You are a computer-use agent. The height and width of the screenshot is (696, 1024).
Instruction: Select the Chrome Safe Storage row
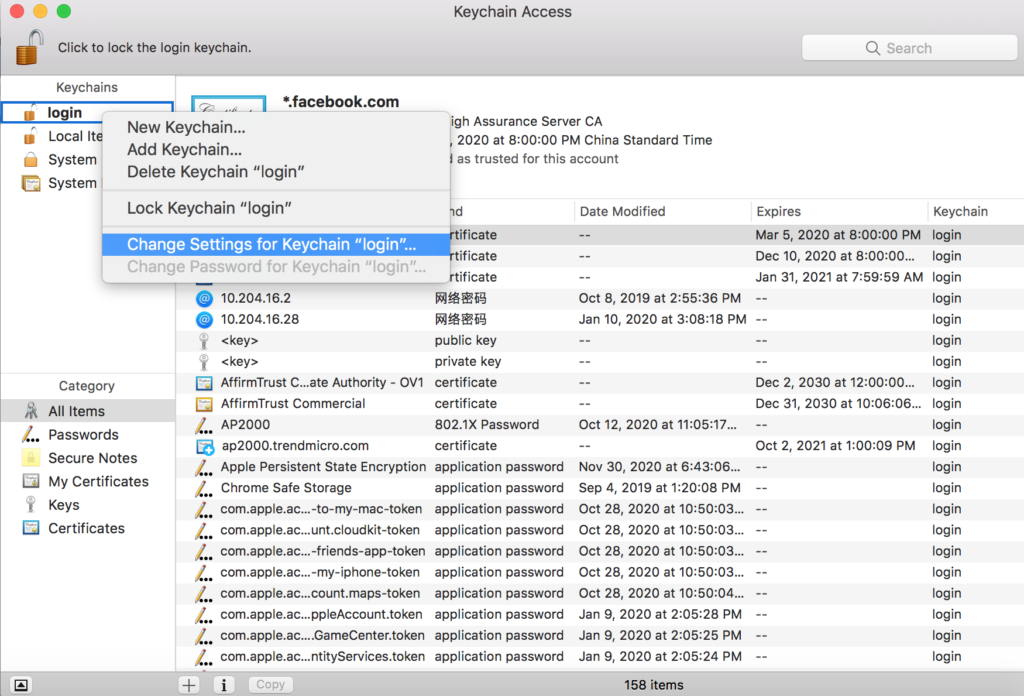(286, 488)
